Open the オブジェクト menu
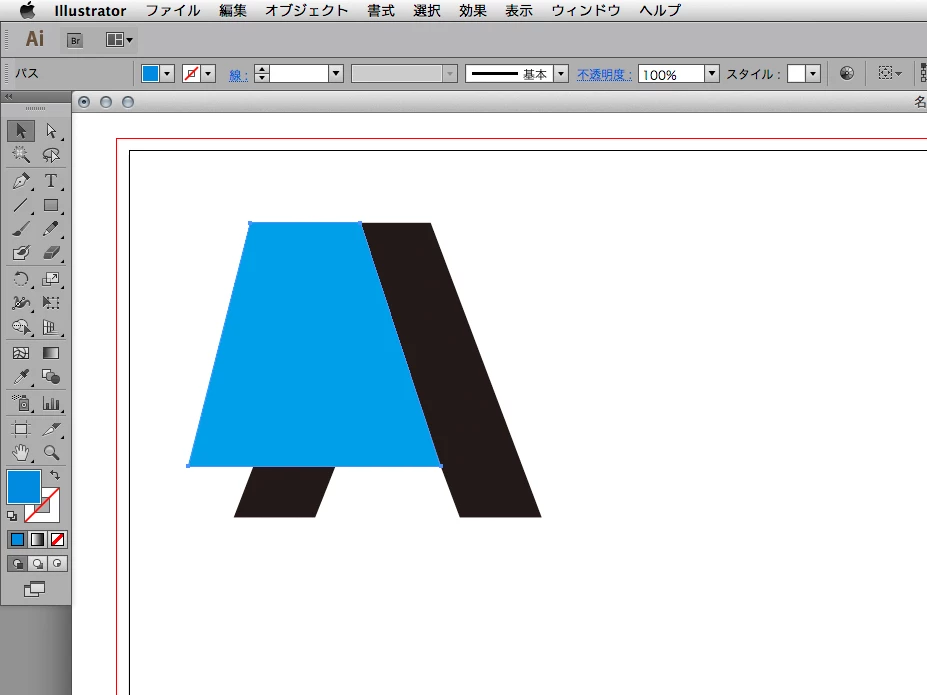 tap(306, 11)
